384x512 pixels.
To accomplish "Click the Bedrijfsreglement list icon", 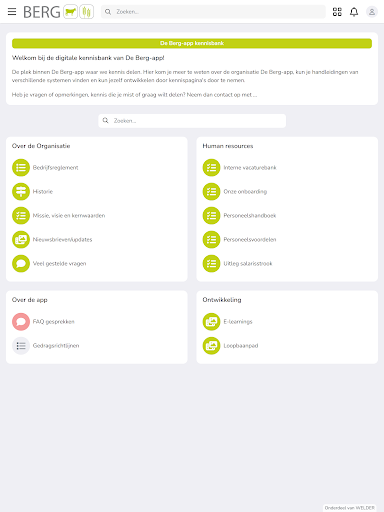I will click(x=21, y=168).
